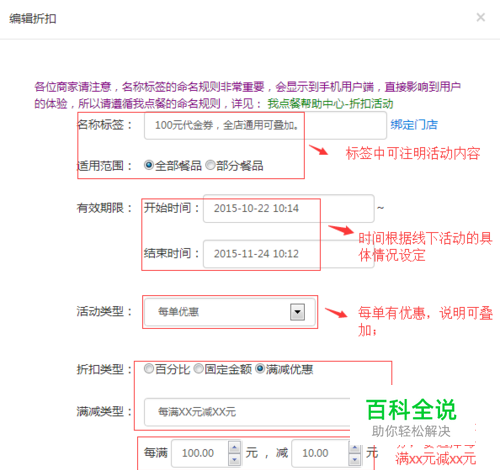500x470 pixels.
Task: Decrease the 每满 amount with down arrow
Action: 234,460
